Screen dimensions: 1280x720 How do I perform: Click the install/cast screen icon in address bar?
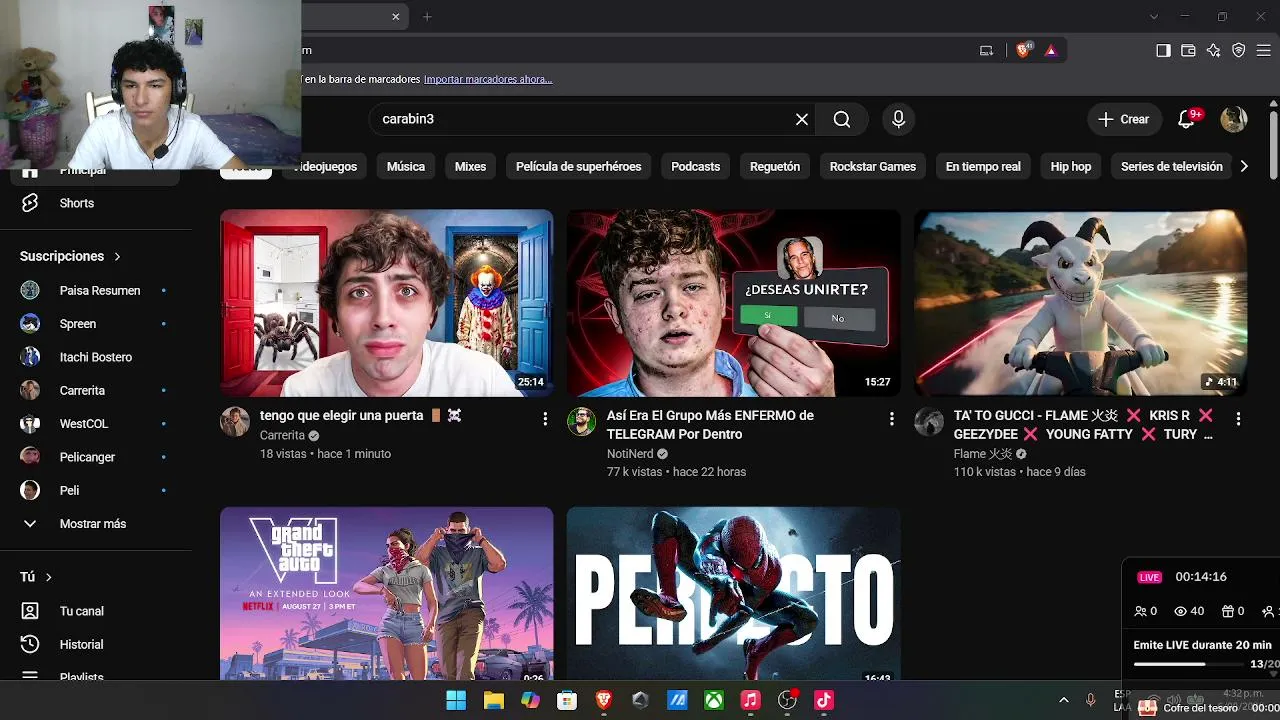986,50
